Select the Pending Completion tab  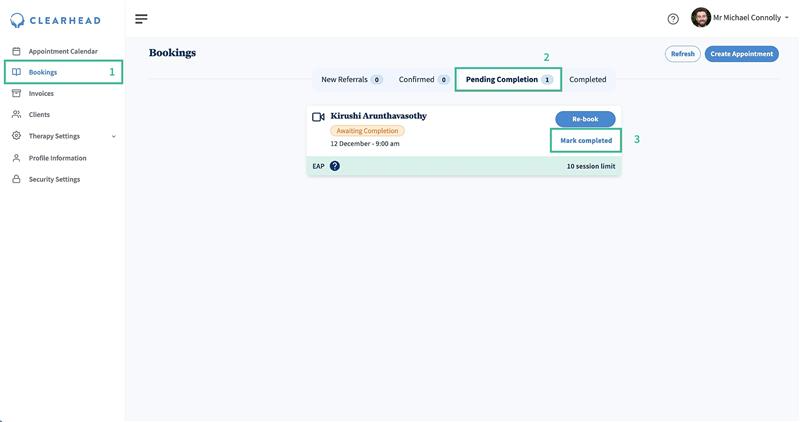click(508, 80)
